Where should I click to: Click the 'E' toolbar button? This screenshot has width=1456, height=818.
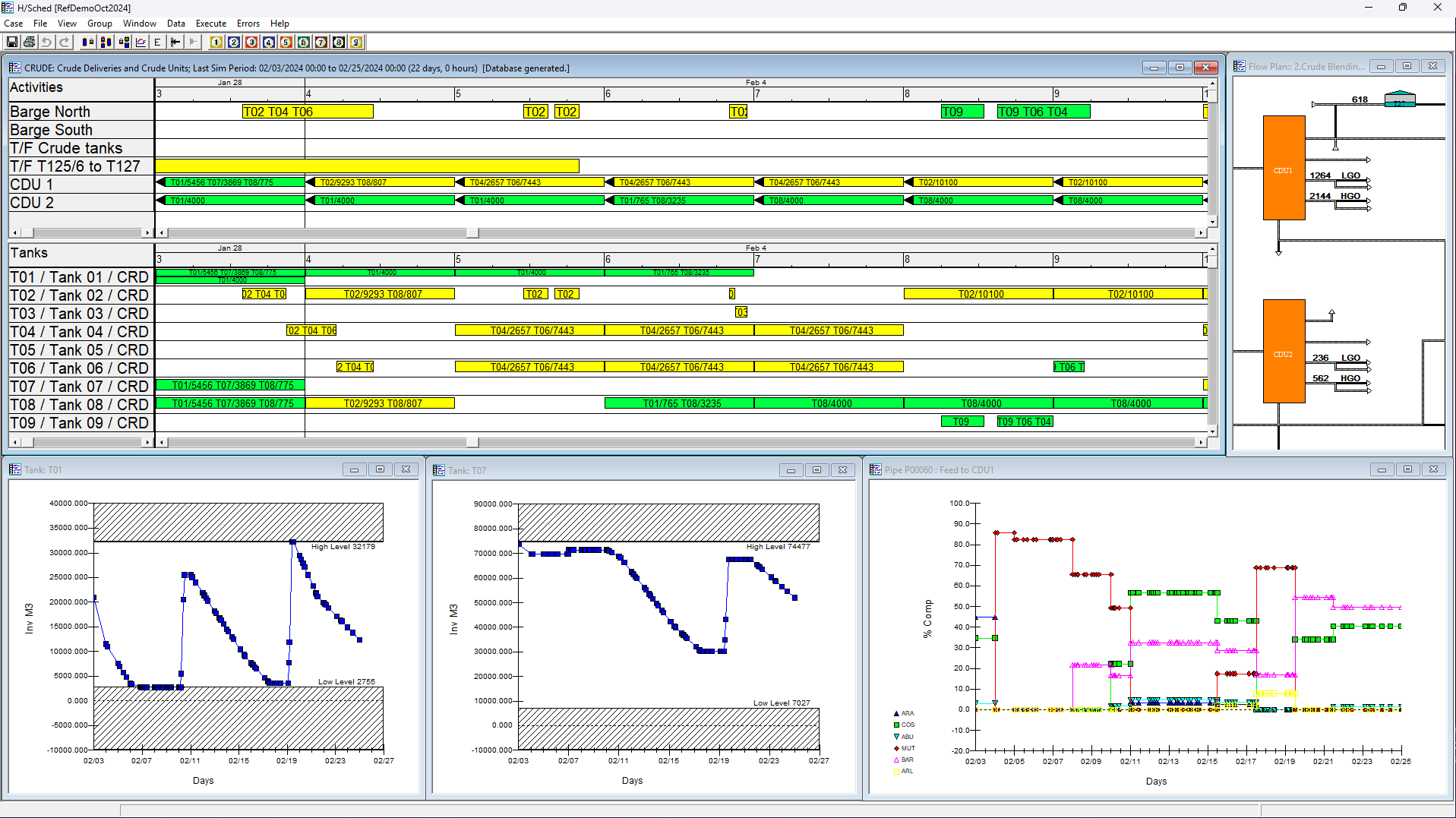pos(157,43)
